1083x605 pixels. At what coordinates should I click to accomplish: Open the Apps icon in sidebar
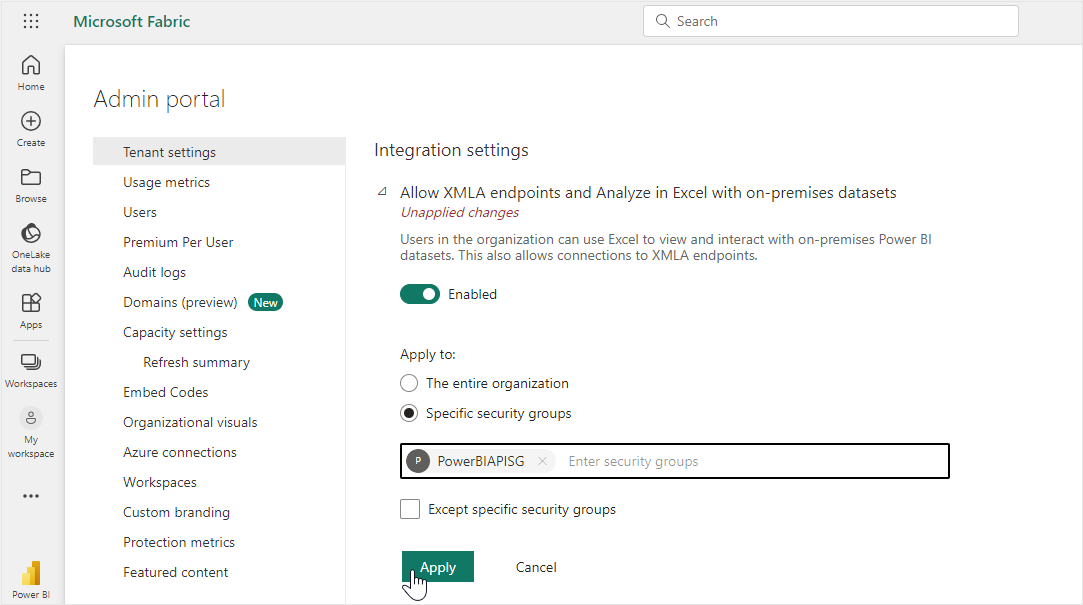31,304
